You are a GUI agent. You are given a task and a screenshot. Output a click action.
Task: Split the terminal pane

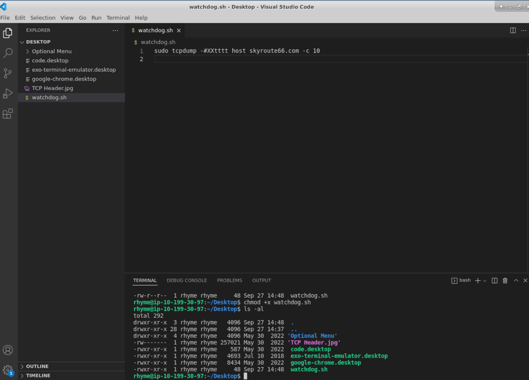pos(495,280)
